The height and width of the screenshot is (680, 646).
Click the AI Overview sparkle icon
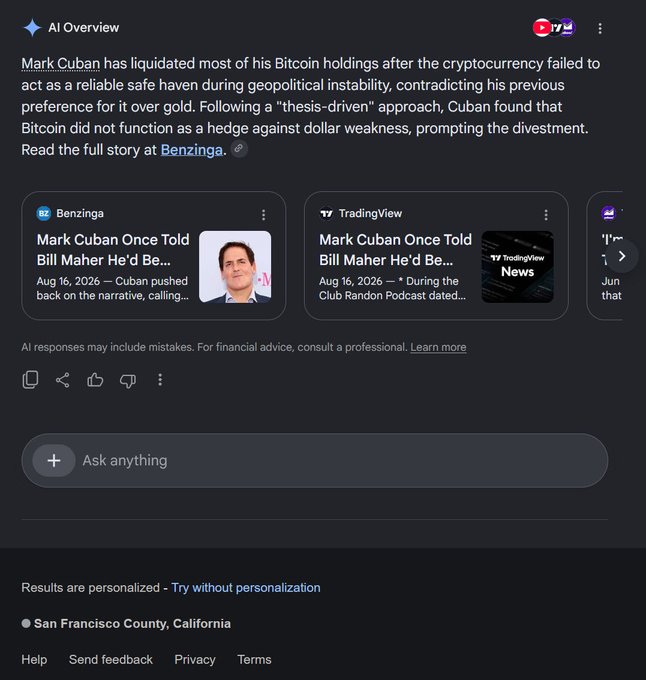click(x=32, y=28)
